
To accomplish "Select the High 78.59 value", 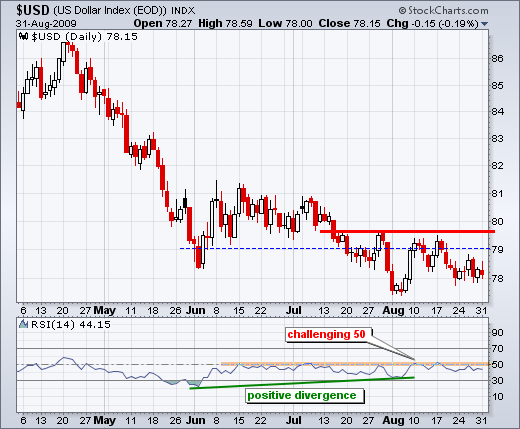I will [225, 24].
